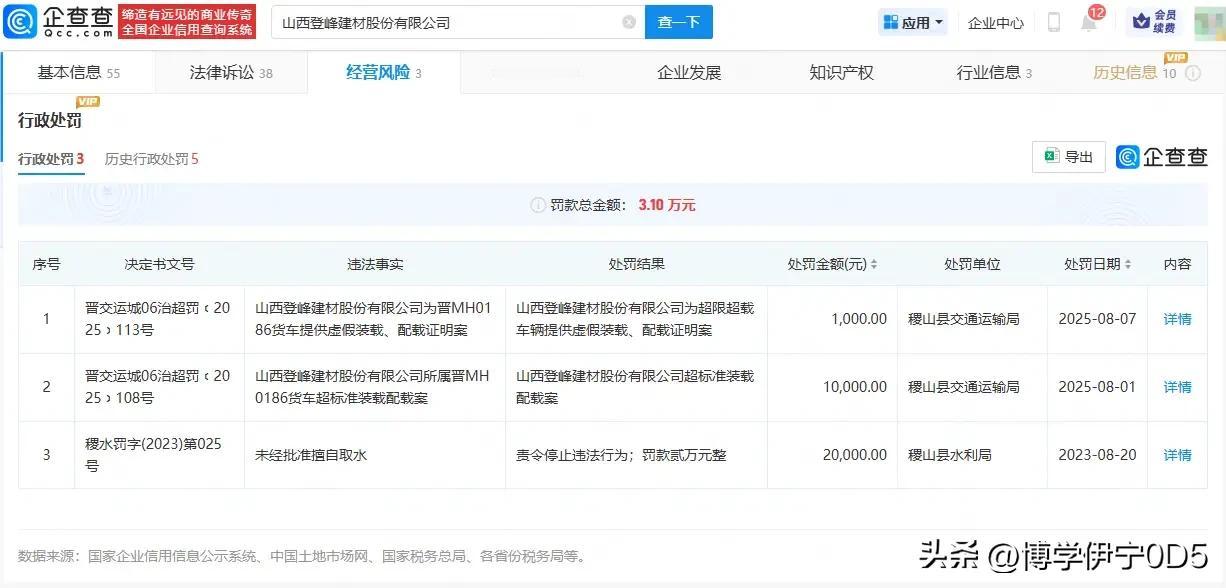The height and width of the screenshot is (588, 1226).
Task: Click the 20,000.00 penalty amount
Action: (x=855, y=455)
